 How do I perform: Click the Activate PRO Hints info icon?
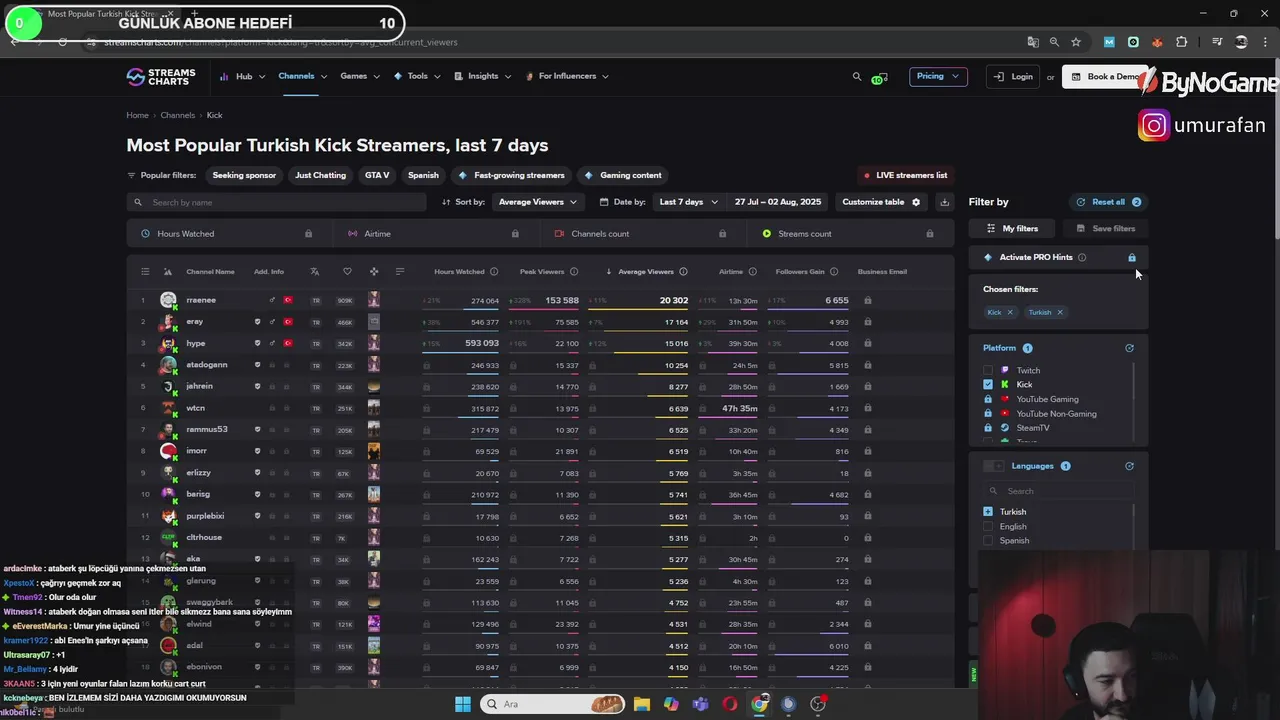point(1082,257)
